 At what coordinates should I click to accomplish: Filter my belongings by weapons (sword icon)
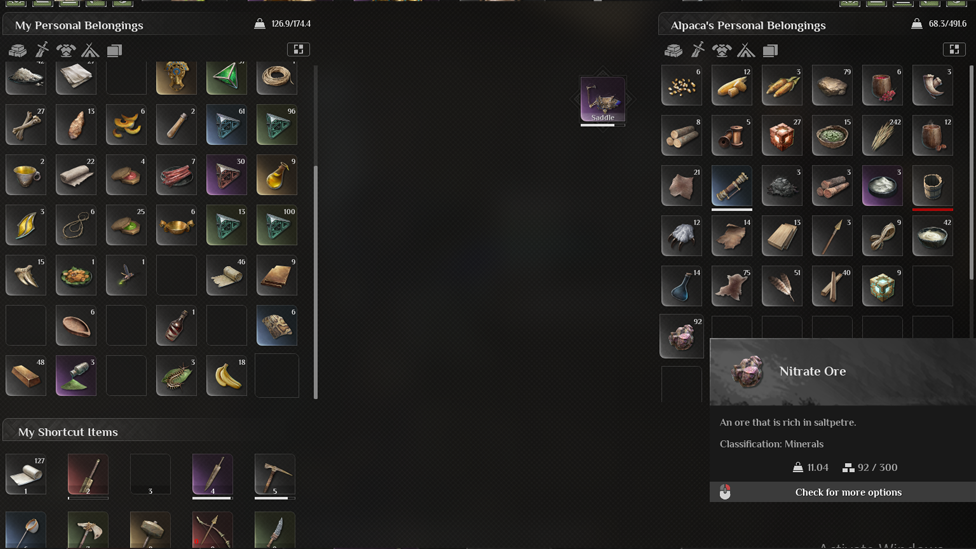click(42, 50)
